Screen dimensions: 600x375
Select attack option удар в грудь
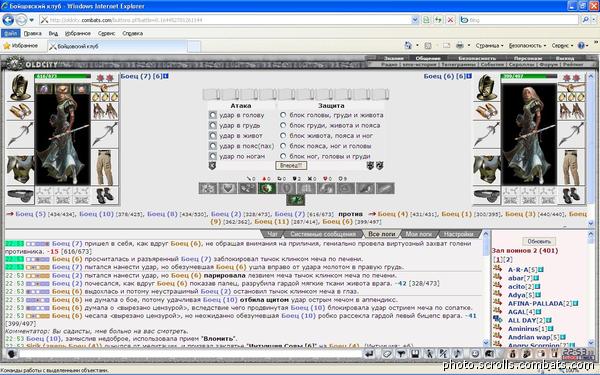point(213,125)
